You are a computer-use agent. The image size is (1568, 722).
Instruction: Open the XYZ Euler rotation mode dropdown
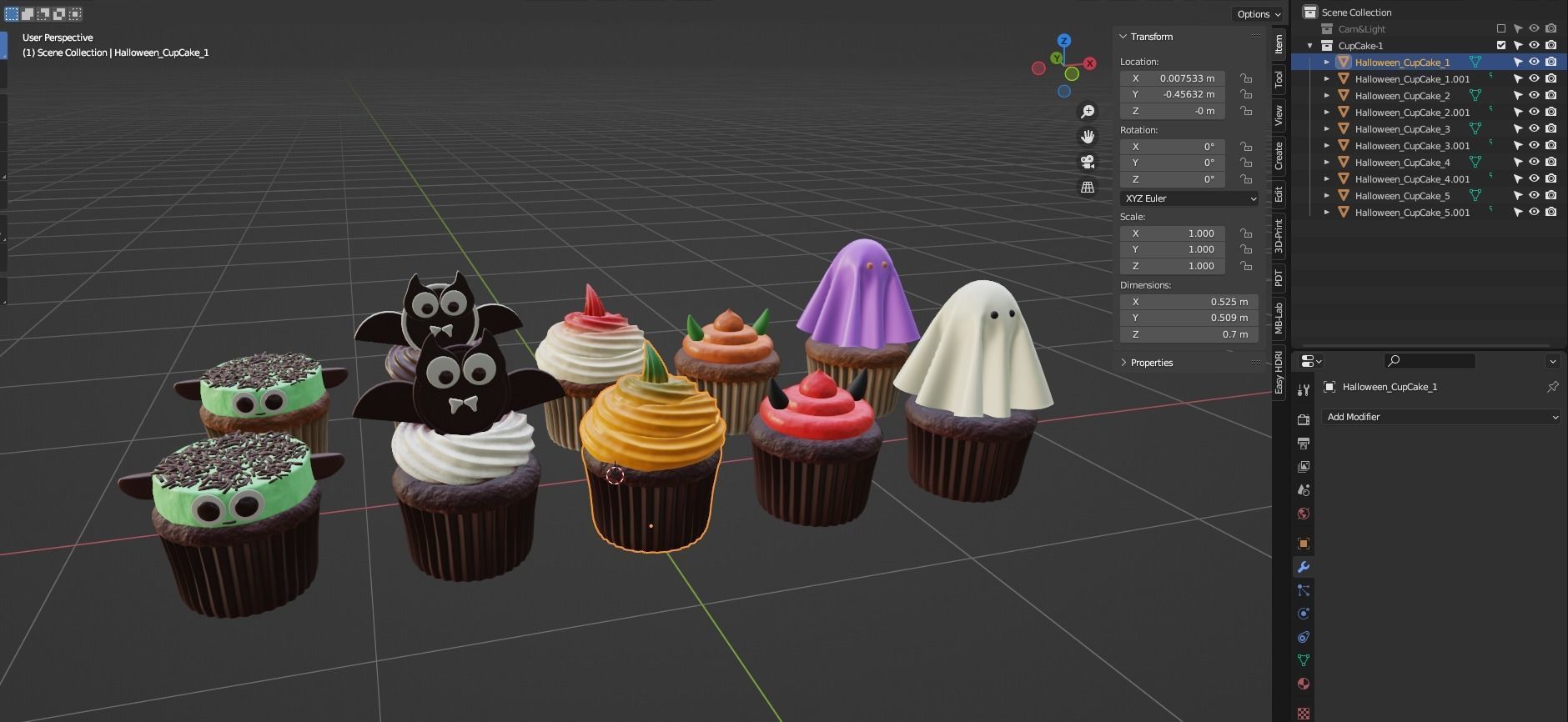[x=1189, y=198]
